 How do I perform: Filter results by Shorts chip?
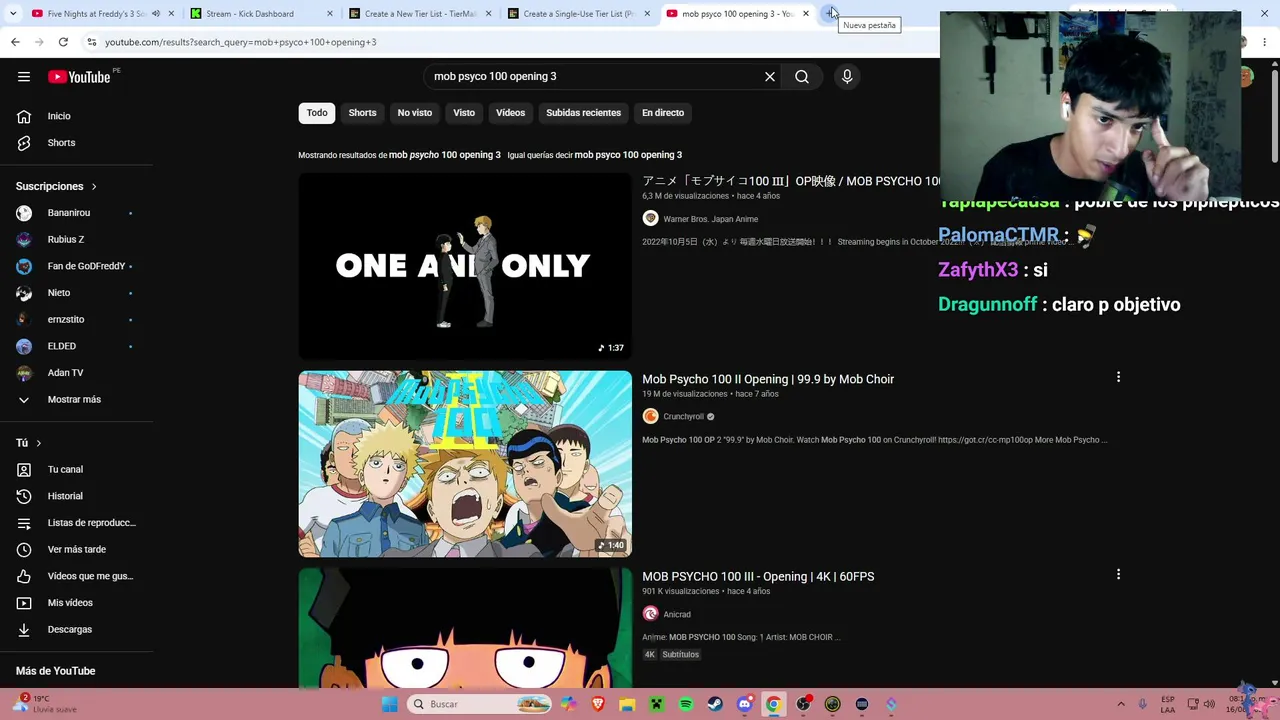[362, 113]
